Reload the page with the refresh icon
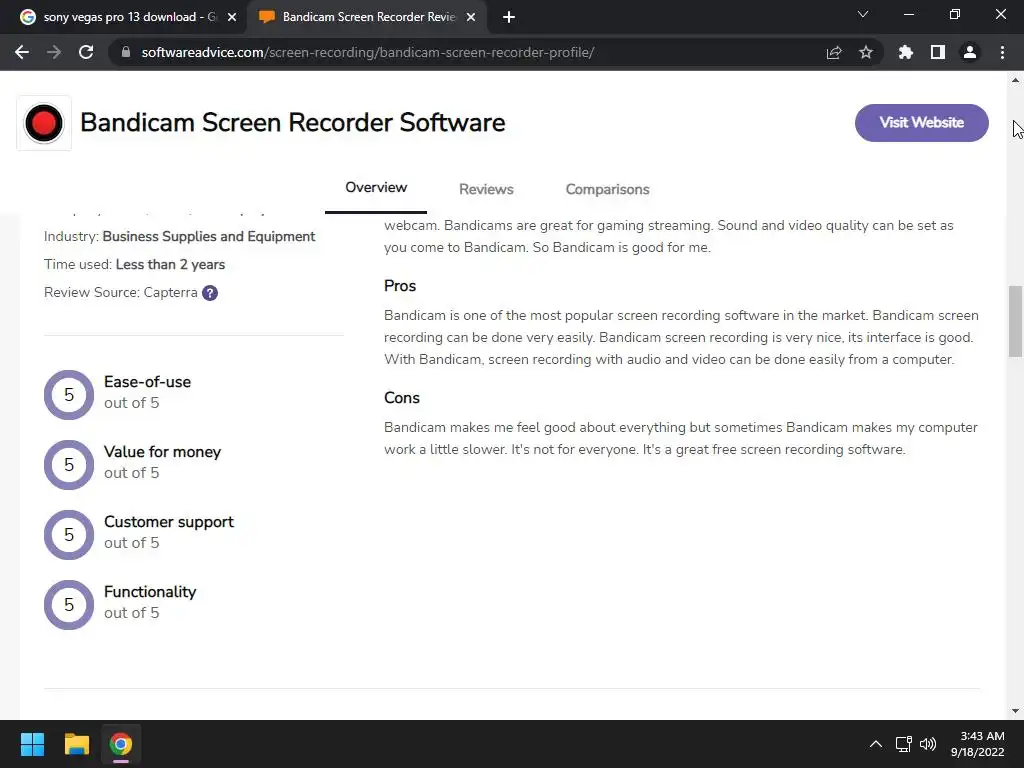The image size is (1024, 768). (86, 52)
